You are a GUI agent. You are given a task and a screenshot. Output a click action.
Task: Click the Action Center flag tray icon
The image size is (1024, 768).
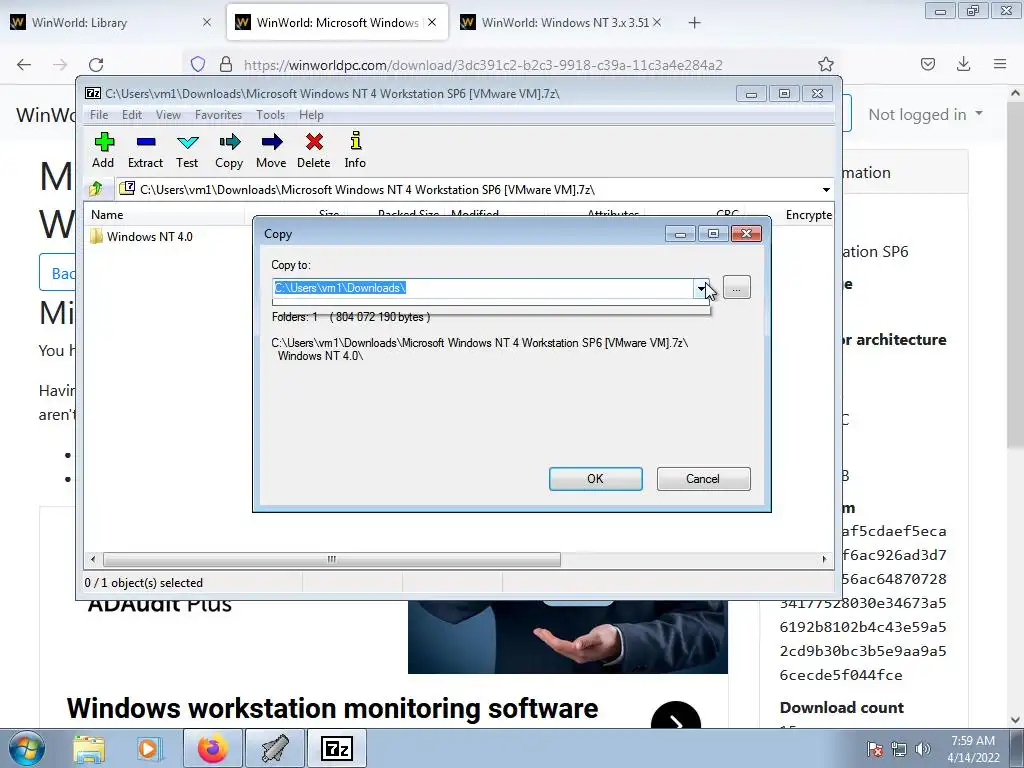pyautogui.click(x=874, y=749)
